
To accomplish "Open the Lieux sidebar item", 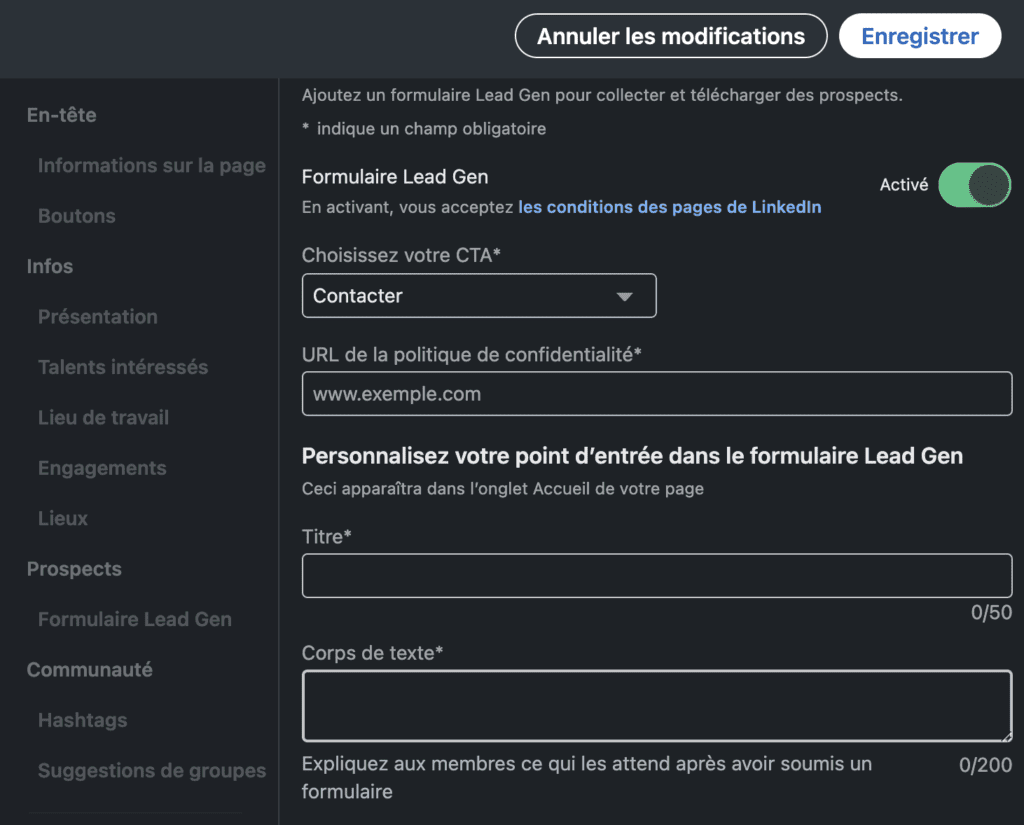I will [62, 519].
